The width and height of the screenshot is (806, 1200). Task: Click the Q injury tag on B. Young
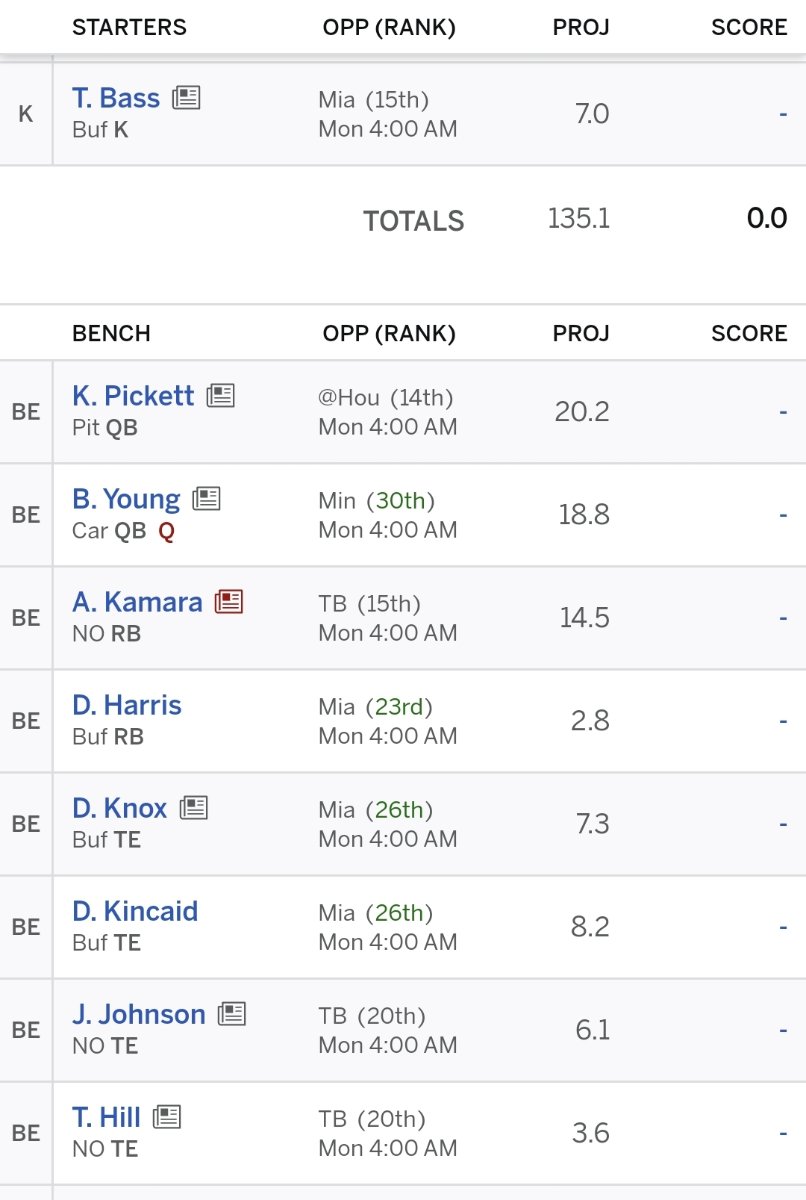(166, 531)
